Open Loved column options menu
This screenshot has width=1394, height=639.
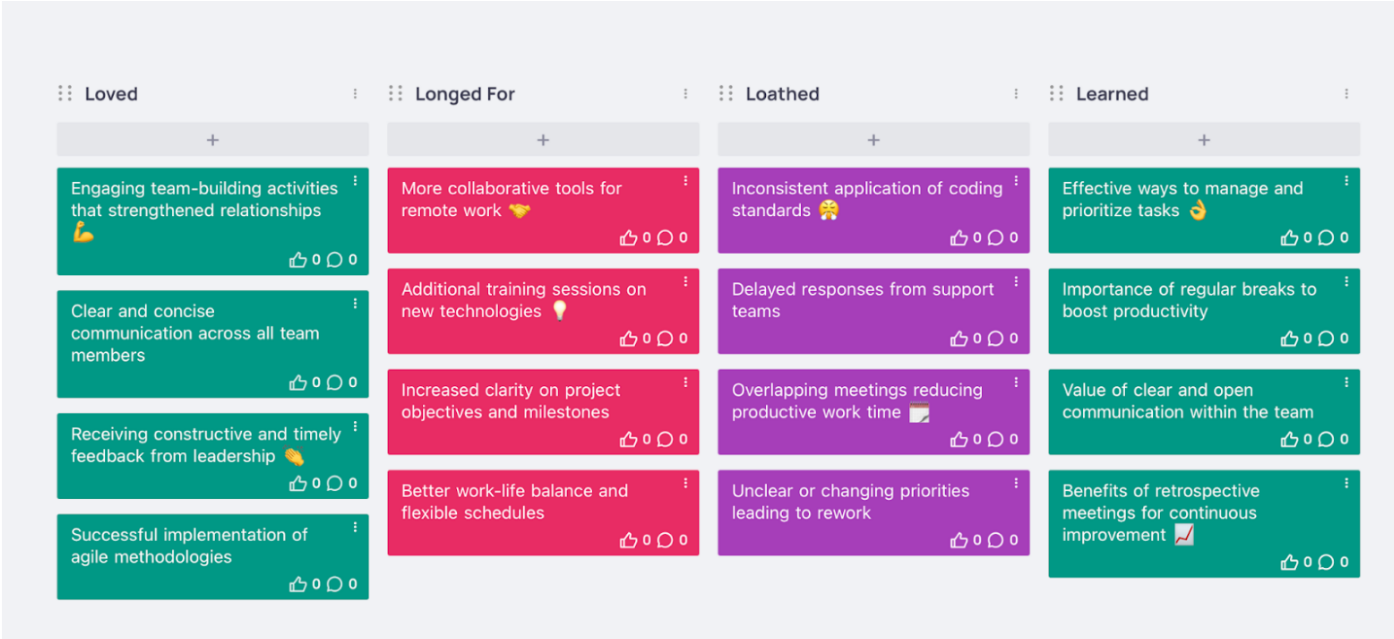click(355, 94)
